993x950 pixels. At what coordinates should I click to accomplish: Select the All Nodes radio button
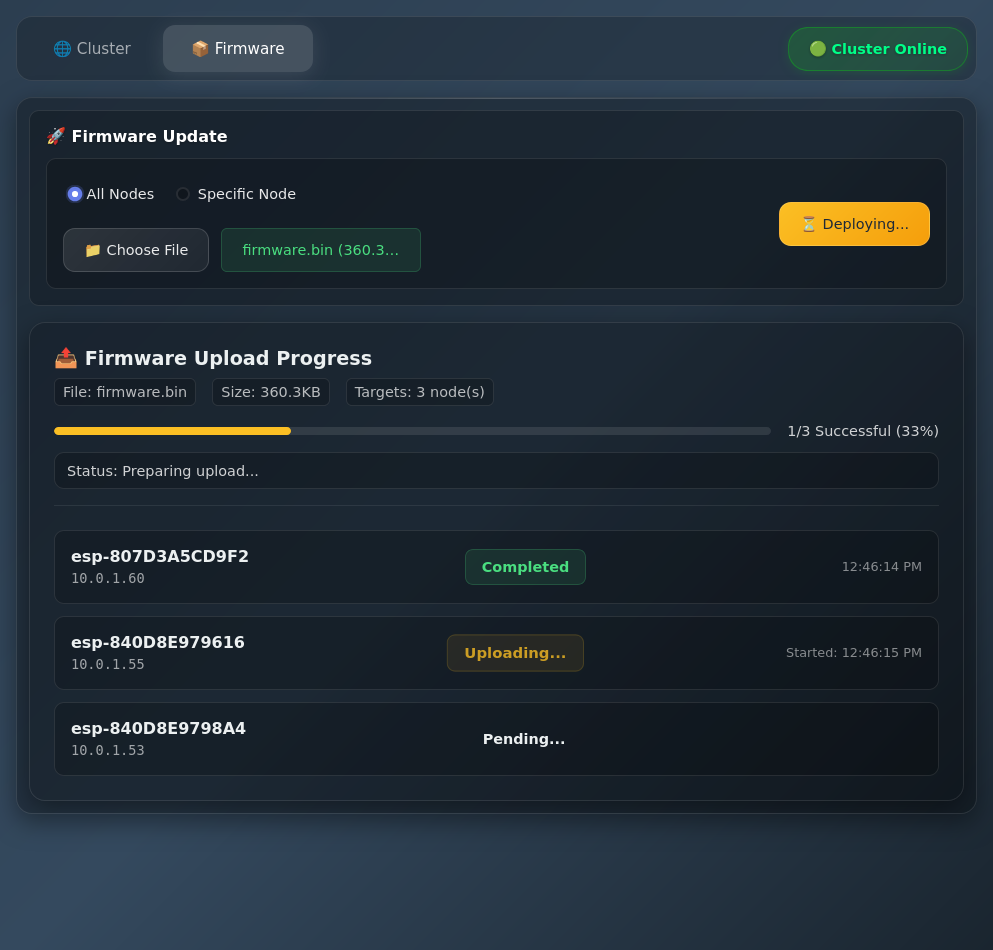coord(75,194)
